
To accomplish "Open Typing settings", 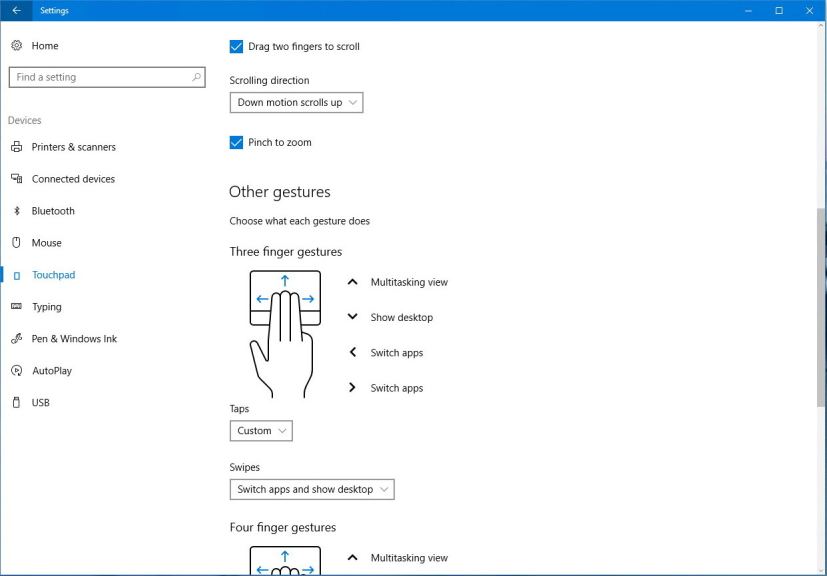I will (46, 307).
